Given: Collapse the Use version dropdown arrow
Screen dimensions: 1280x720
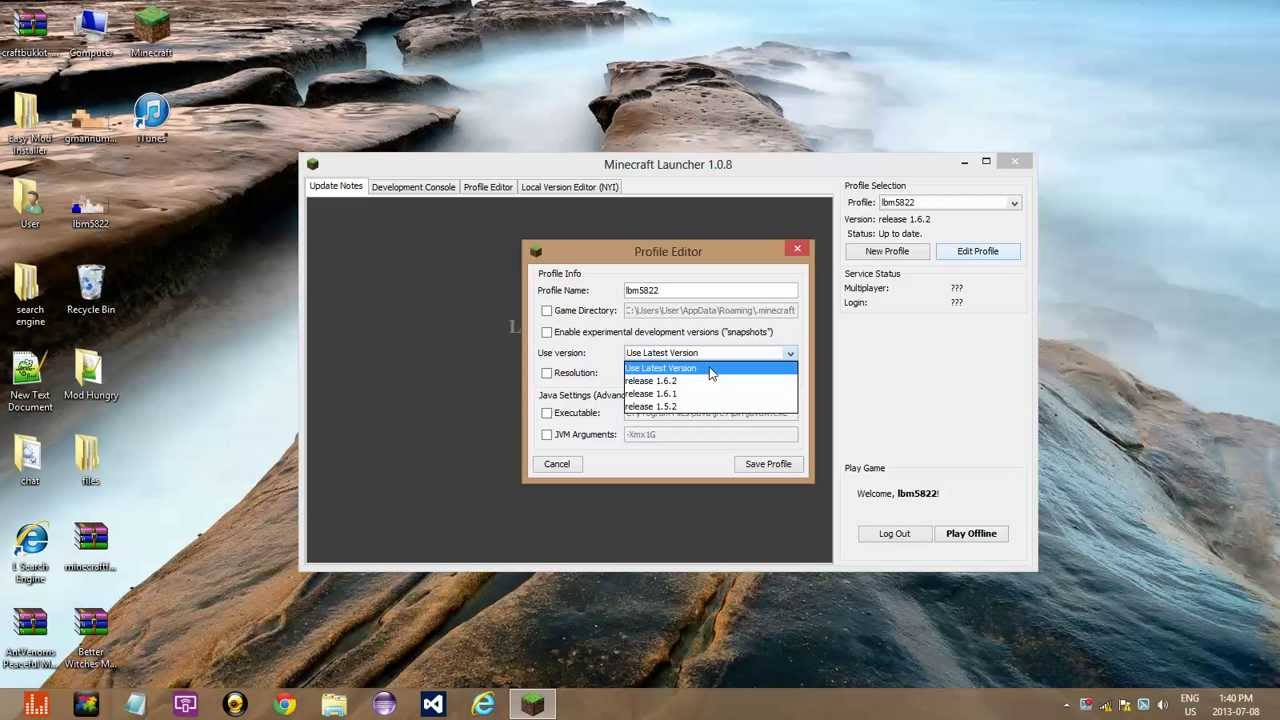Looking at the screenshot, I should (x=790, y=353).
